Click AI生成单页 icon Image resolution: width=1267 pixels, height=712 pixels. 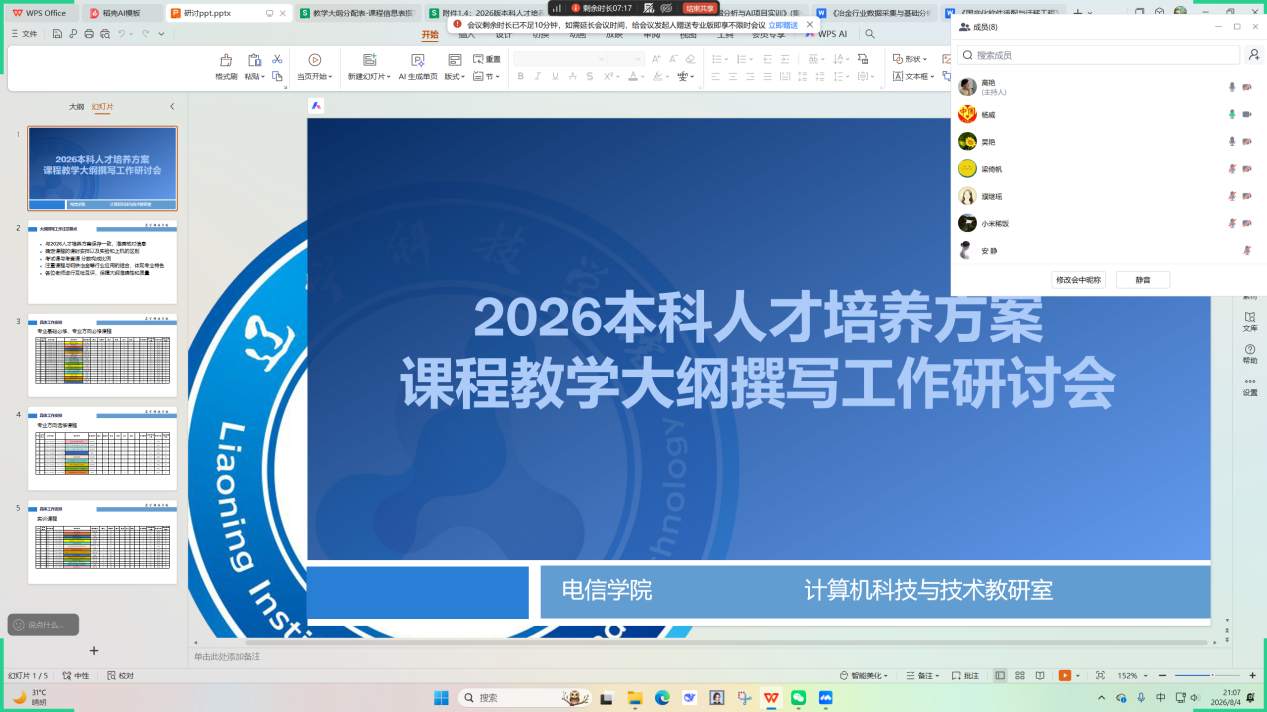point(418,60)
